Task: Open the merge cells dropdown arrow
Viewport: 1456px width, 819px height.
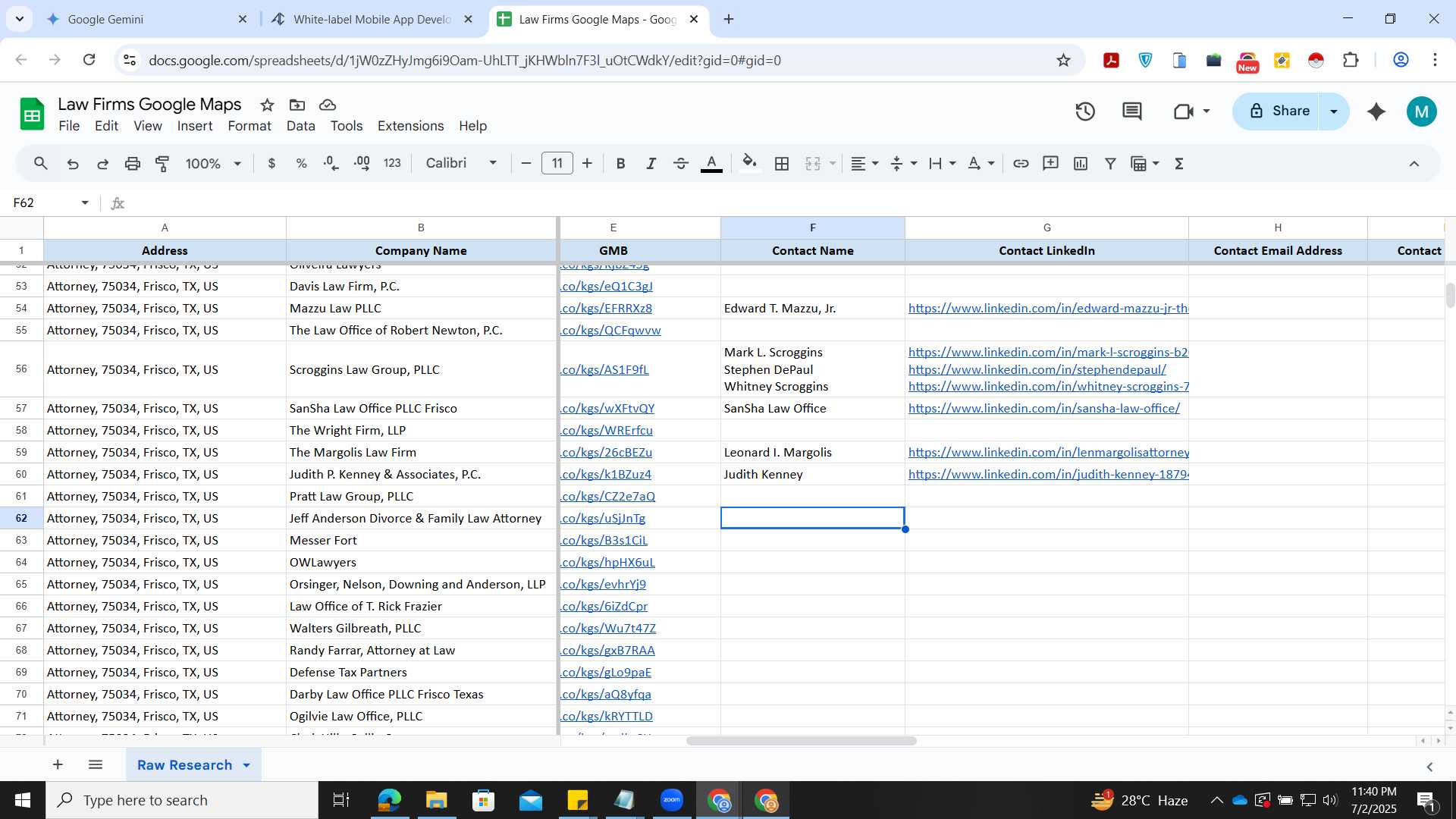Action: 833,163
